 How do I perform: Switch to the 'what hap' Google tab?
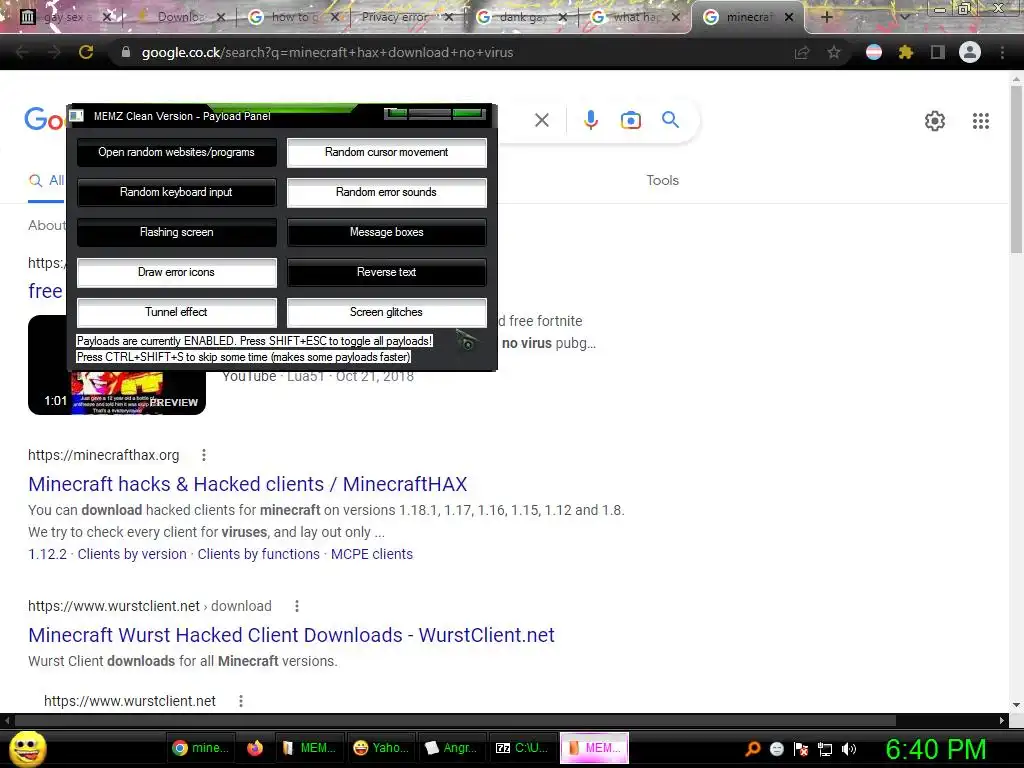(635, 17)
